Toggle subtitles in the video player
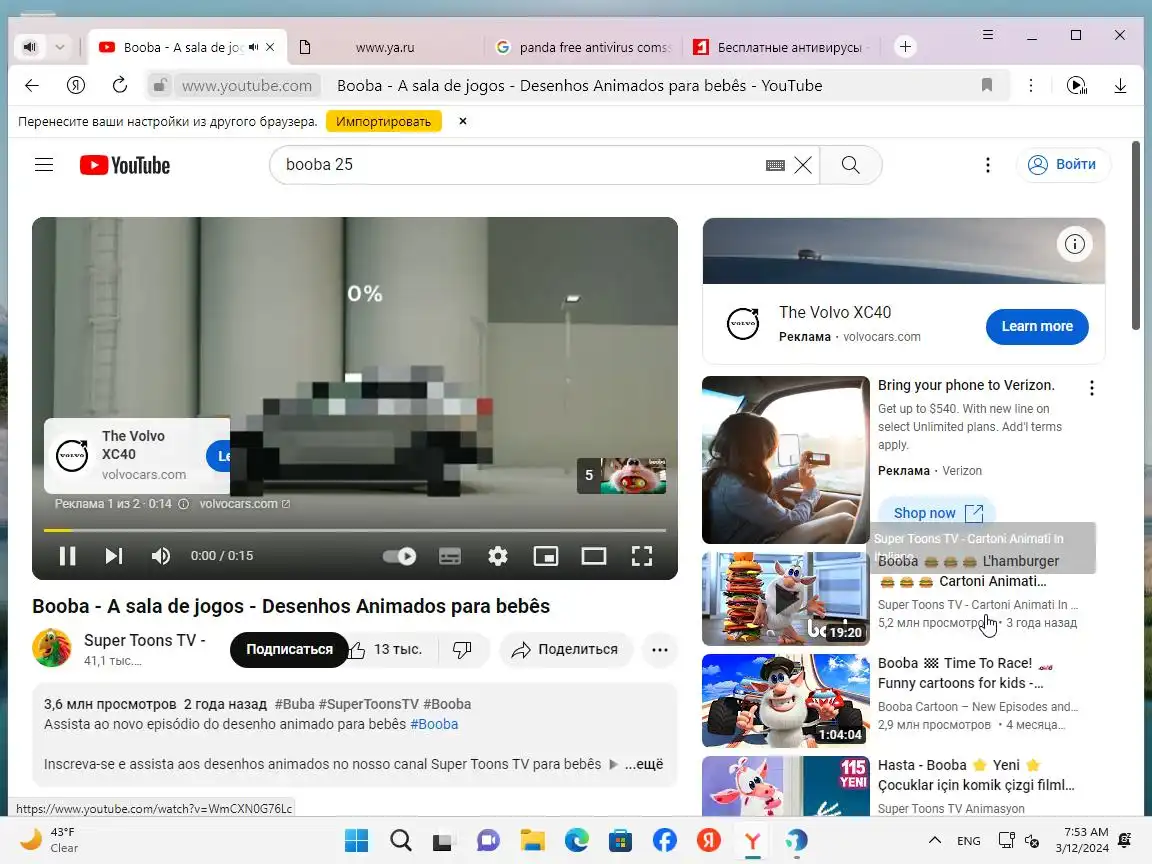This screenshot has width=1152, height=864. click(450, 556)
